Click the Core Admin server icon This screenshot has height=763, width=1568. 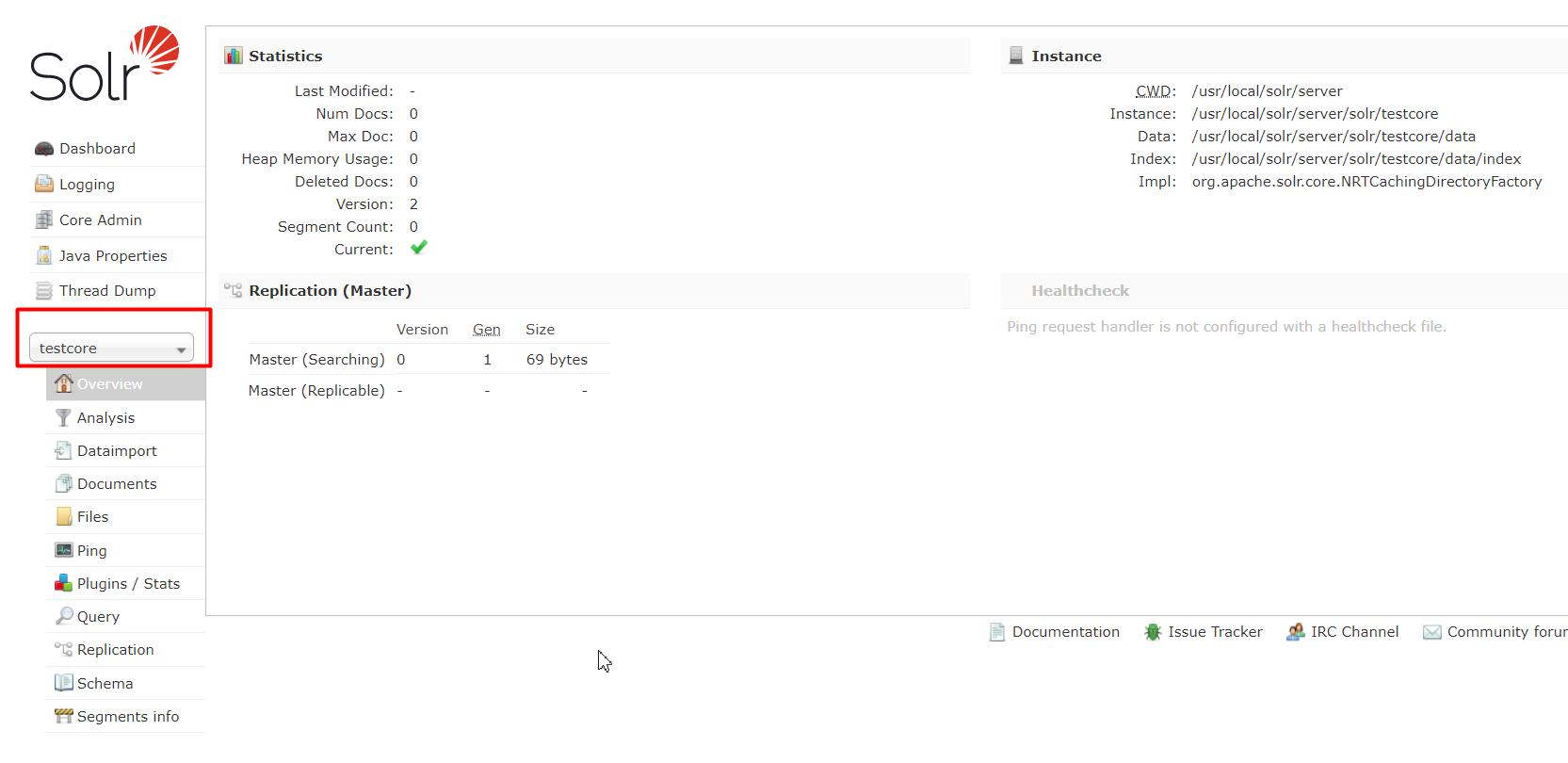coord(44,219)
